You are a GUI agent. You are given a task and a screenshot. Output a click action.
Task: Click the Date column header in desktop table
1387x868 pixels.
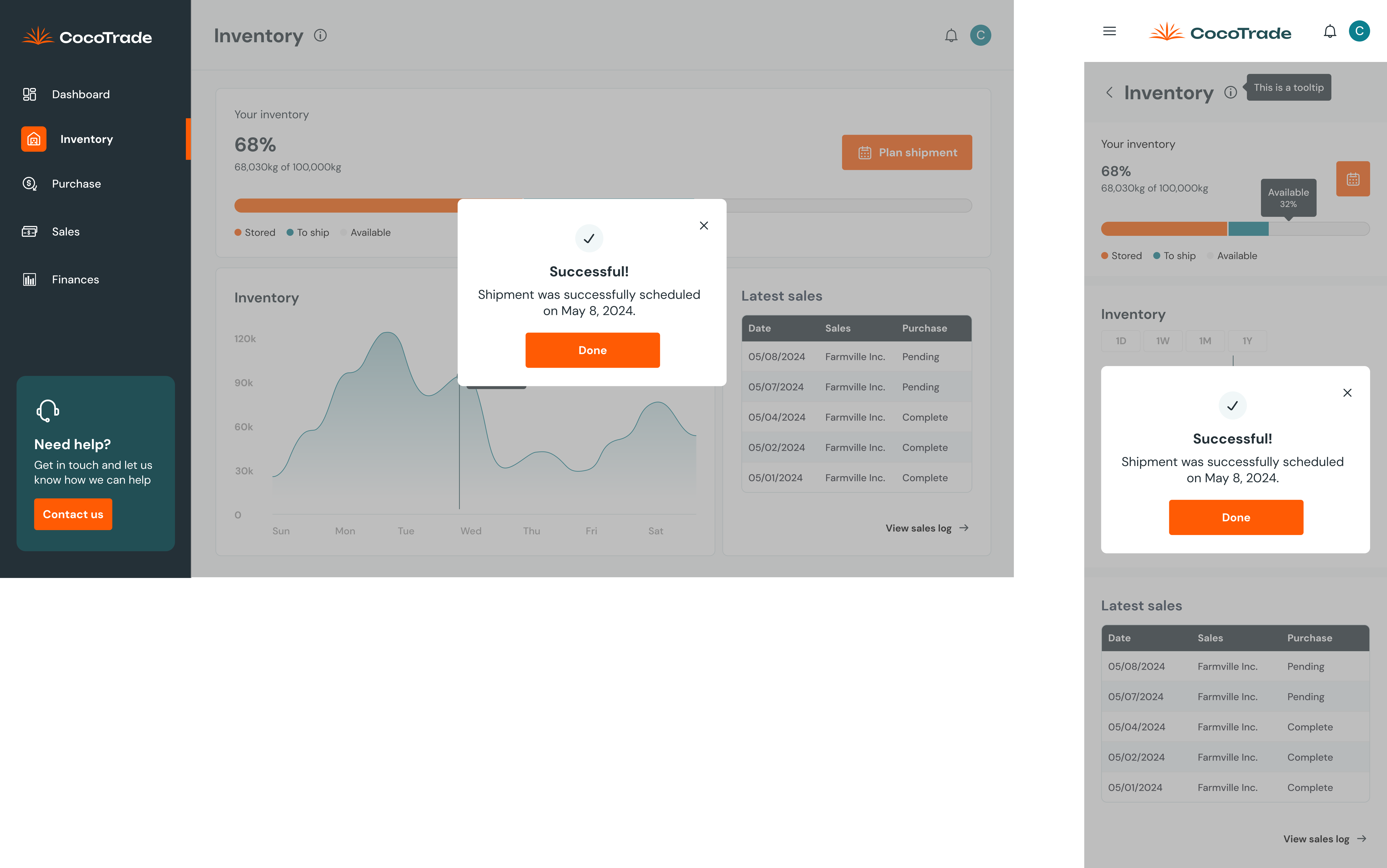(759, 328)
